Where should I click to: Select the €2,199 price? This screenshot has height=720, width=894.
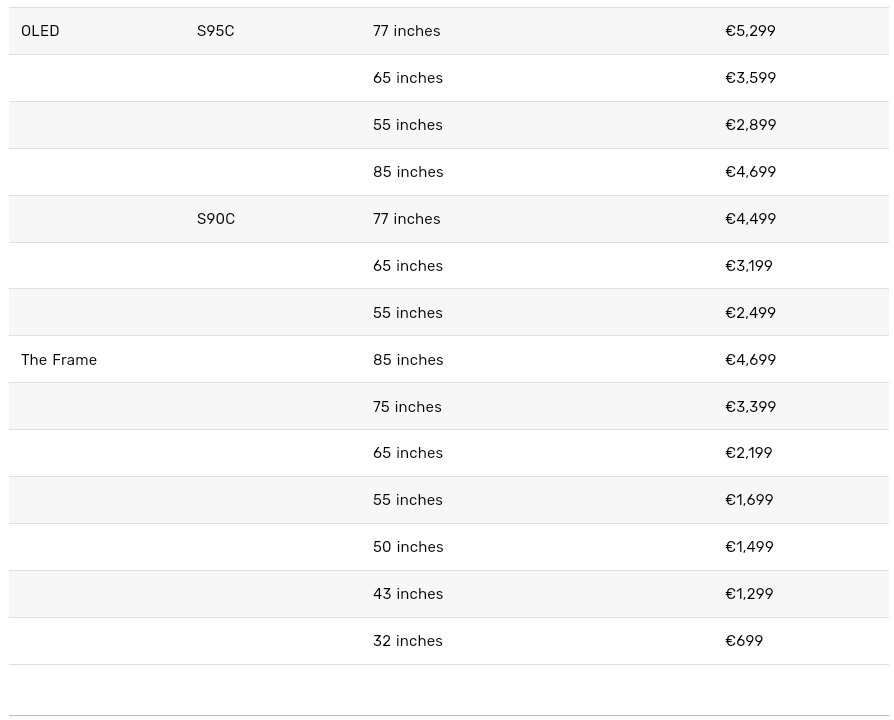[748, 453]
